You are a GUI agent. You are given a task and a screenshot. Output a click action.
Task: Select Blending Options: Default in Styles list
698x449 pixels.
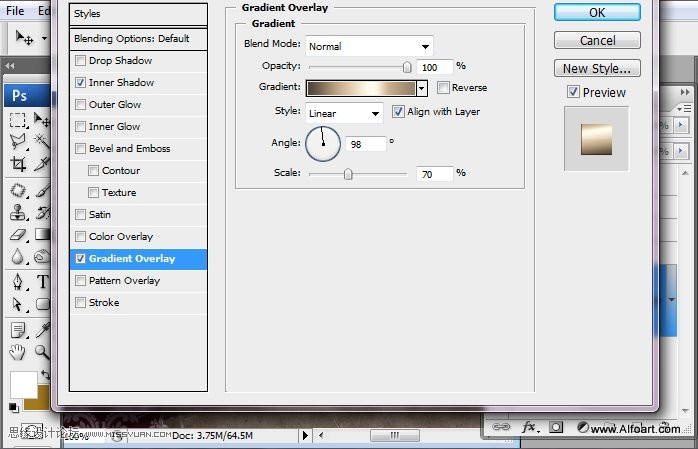point(131,39)
